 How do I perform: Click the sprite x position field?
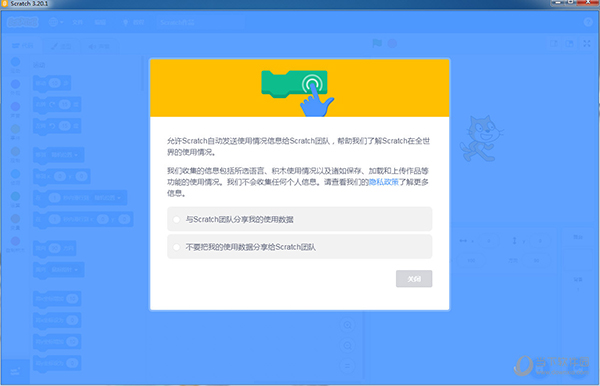(x=489, y=241)
